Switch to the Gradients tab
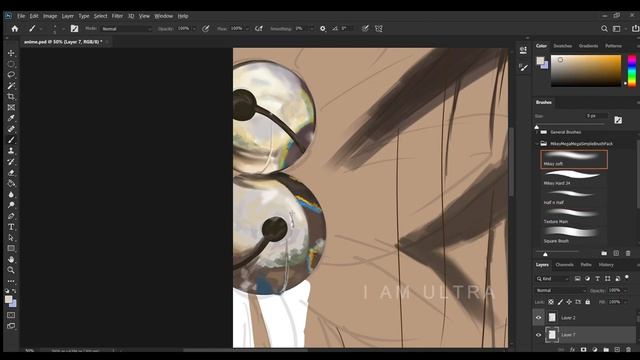 point(588,46)
